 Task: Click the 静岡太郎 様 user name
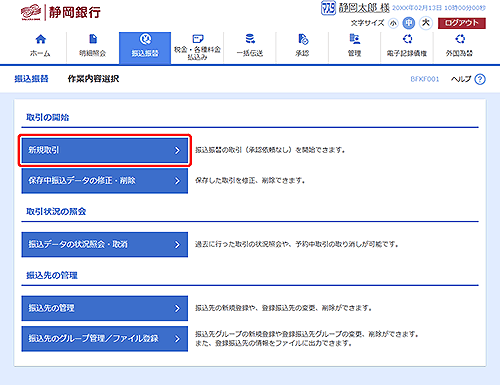pyautogui.click(x=364, y=8)
